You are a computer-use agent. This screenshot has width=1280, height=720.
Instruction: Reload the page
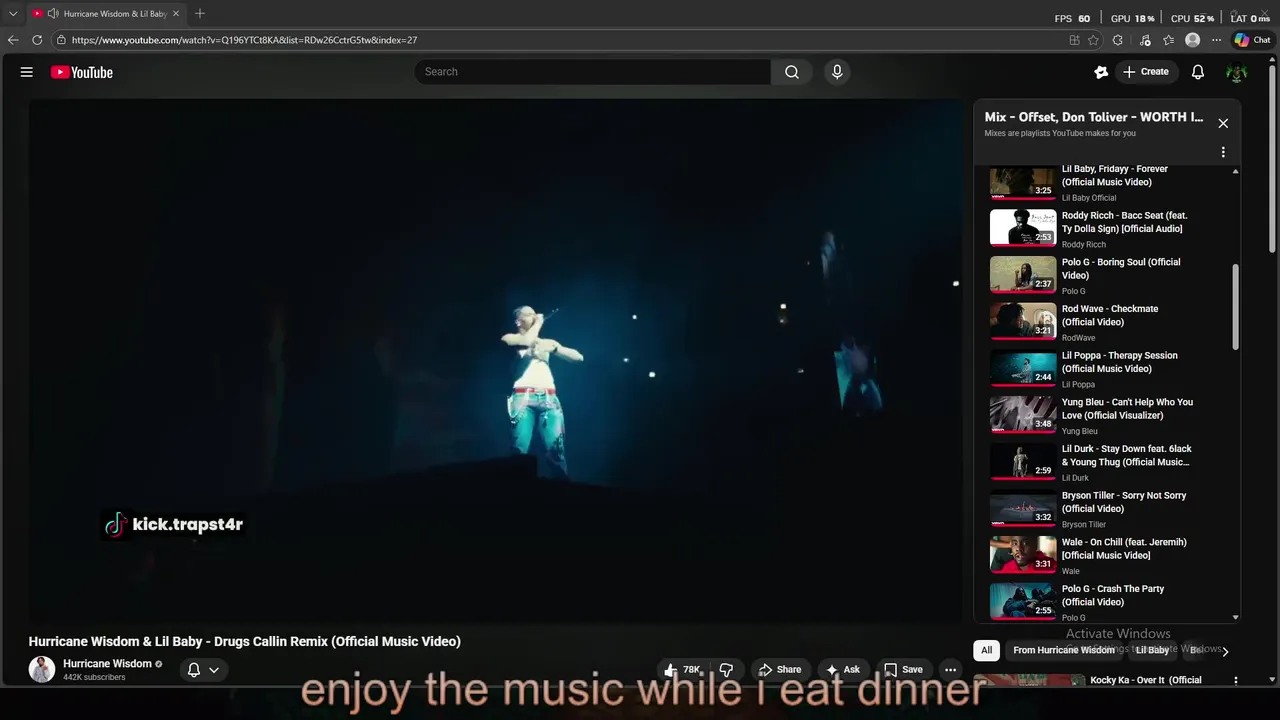coord(37,40)
